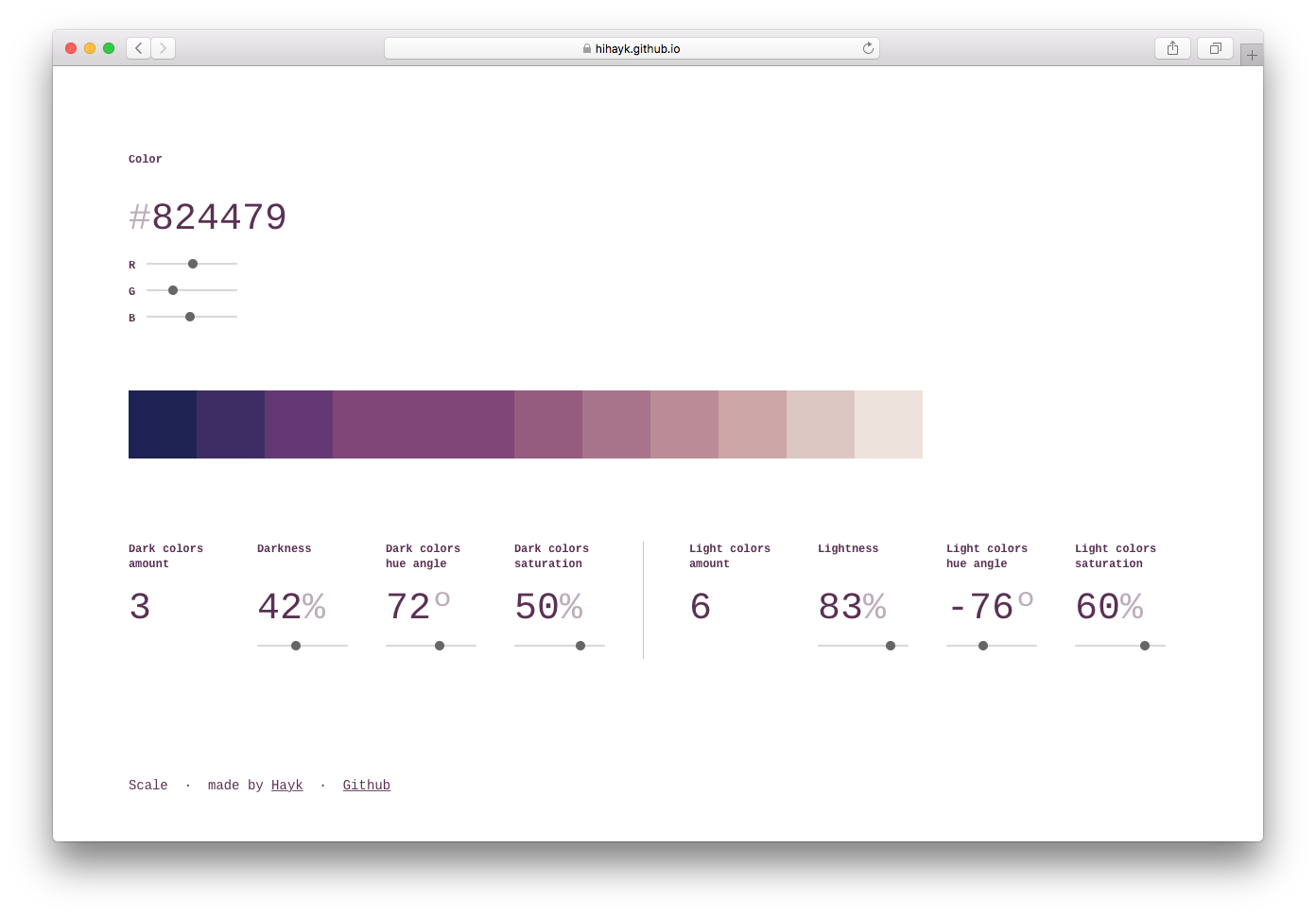Close the Safari window with red button
The image size is (1316, 917).
[x=71, y=48]
